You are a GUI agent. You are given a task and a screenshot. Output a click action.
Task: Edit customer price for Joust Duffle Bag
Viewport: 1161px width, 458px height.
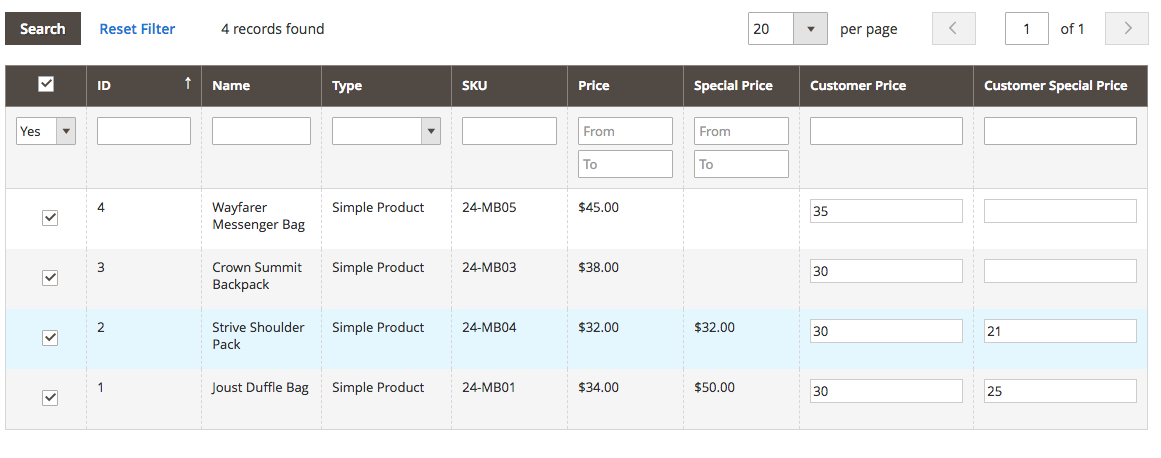(886, 391)
